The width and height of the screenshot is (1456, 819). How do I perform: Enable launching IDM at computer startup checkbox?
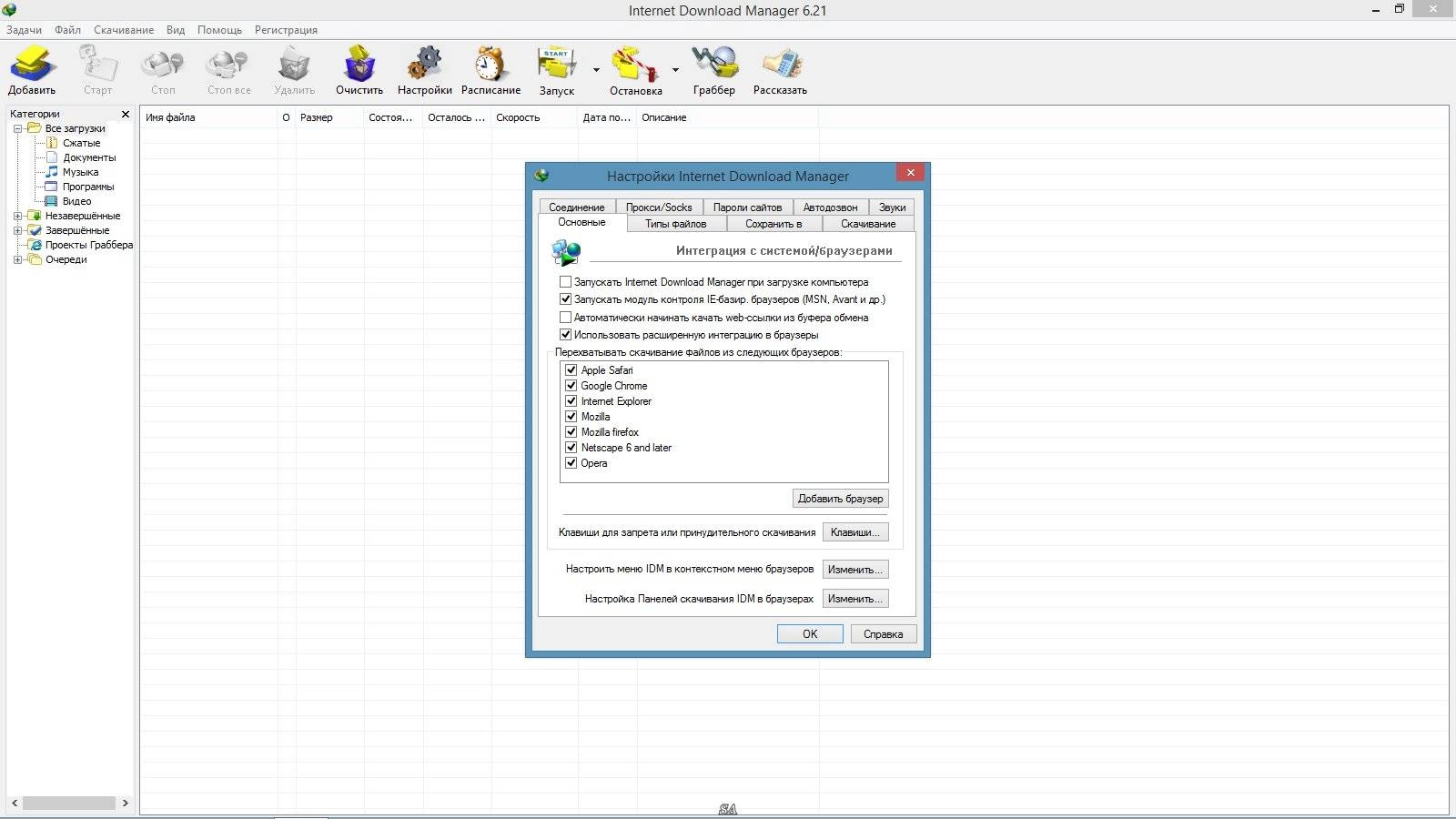pyautogui.click(x=565, y=282)
